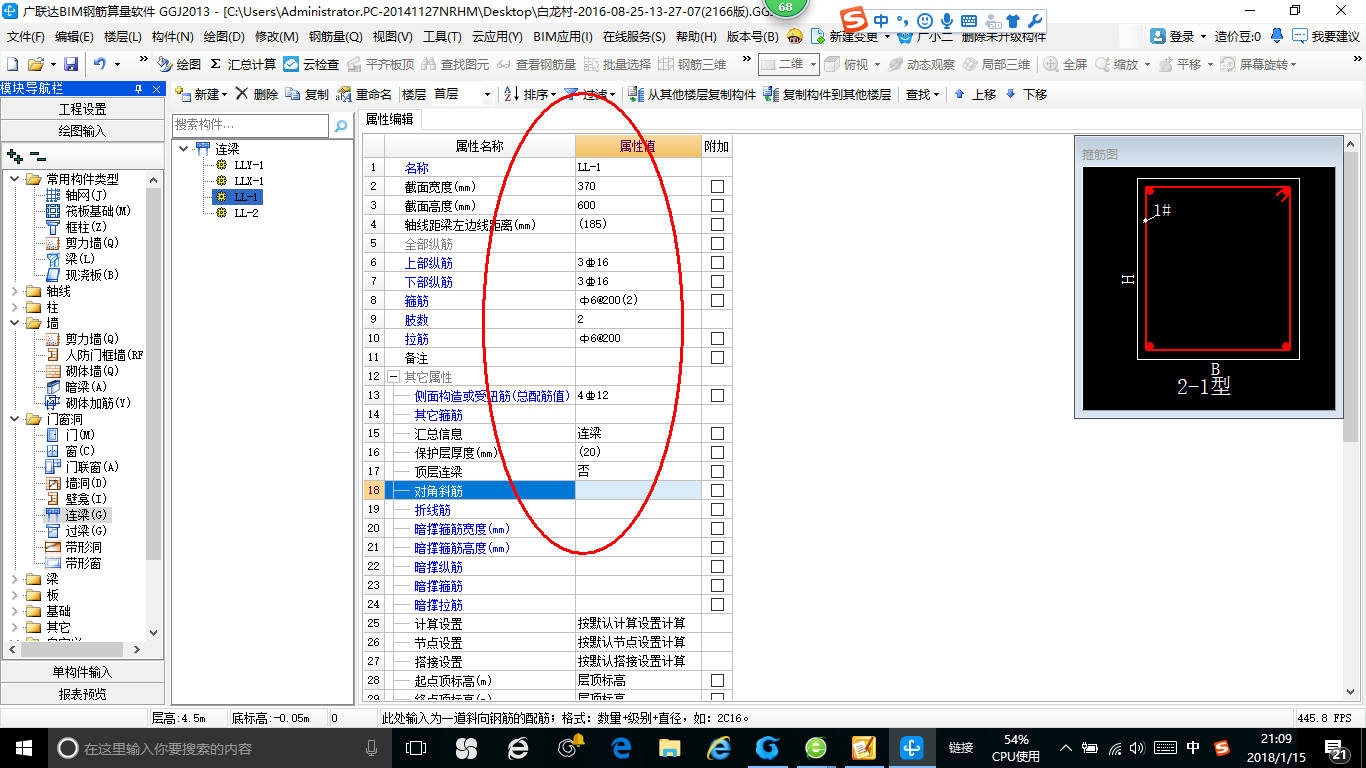Click the undo arrow icon
The image size is (1366, 768).
[100, 64]
